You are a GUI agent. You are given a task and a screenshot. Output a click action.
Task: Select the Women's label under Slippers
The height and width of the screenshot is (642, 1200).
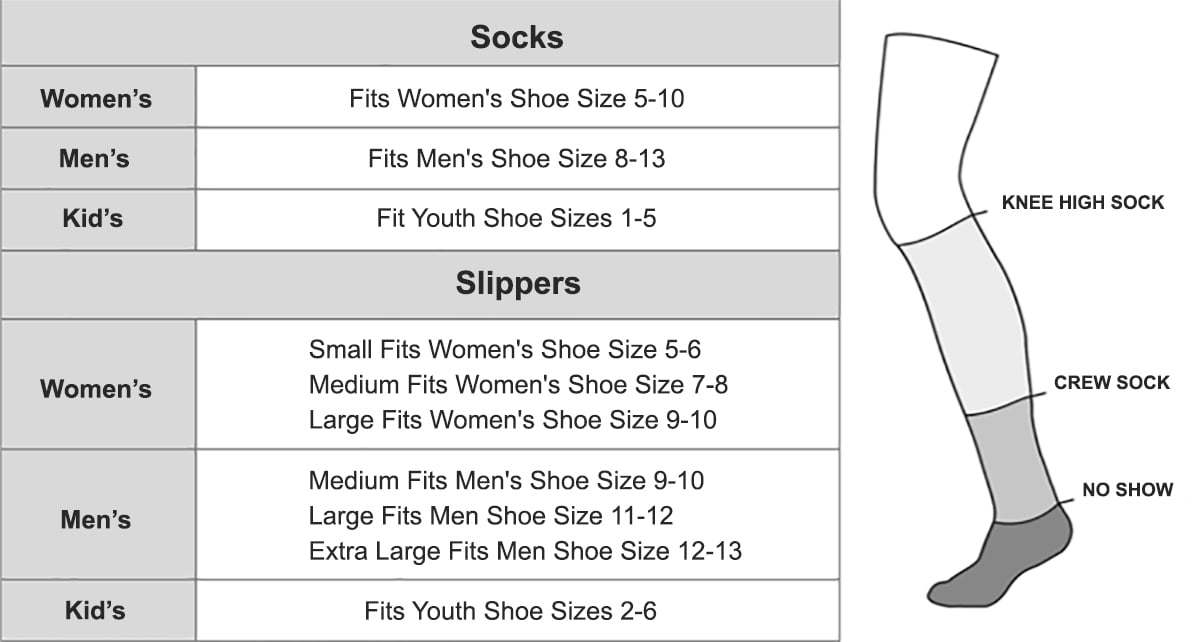point(96,389)
